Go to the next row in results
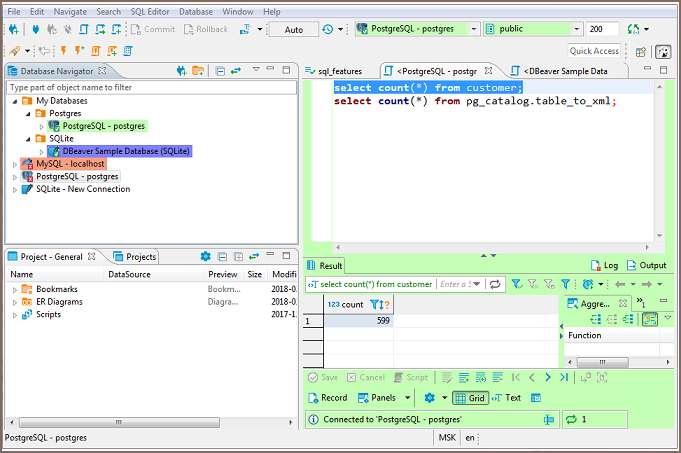 548,377
